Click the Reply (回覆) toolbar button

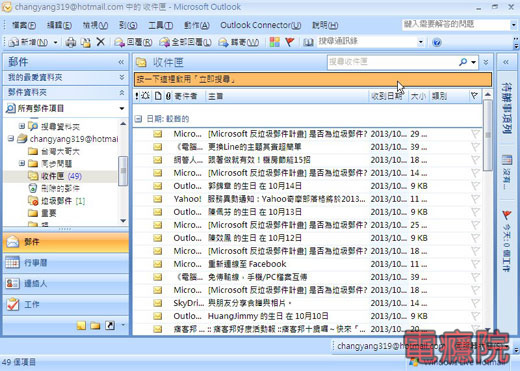point(133,42)
